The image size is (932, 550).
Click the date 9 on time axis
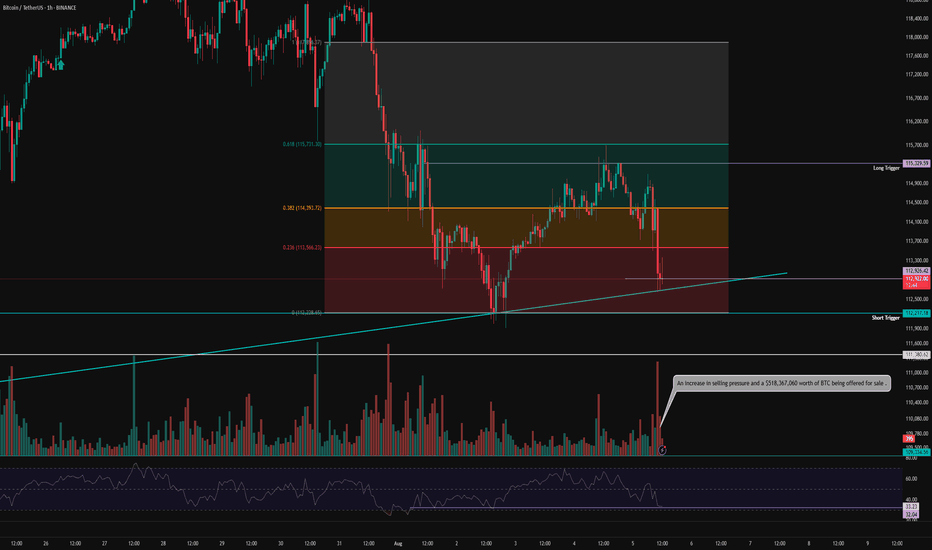coord(867,543)
